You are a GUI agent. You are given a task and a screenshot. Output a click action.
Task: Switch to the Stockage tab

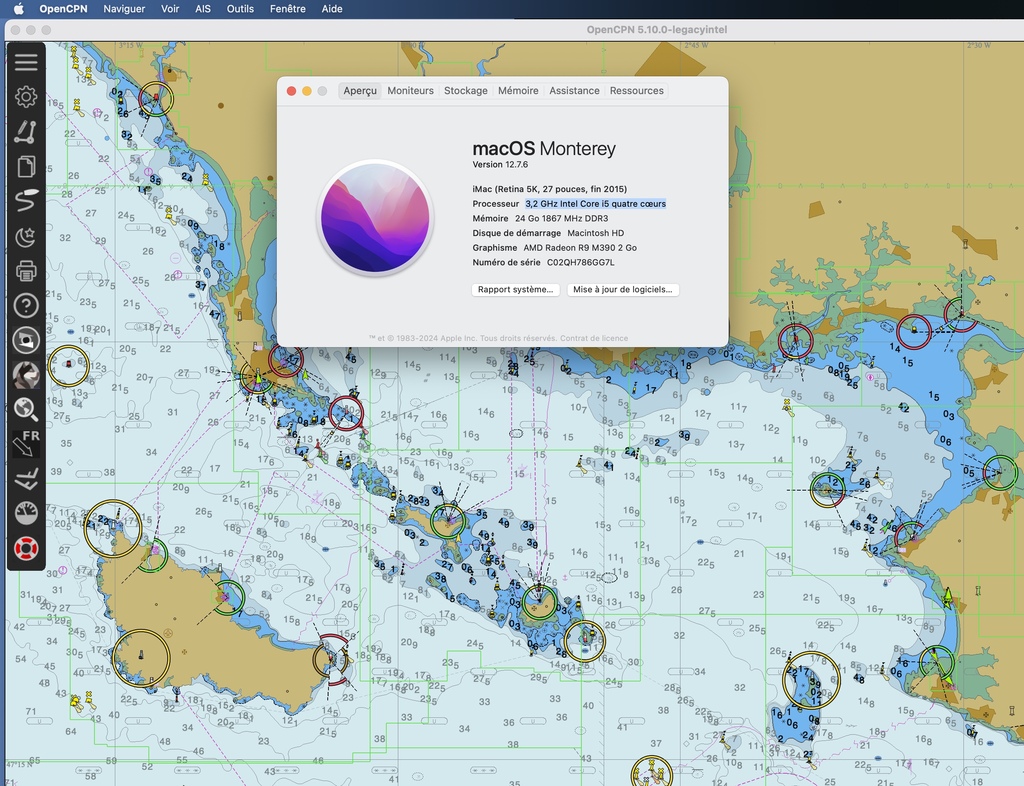(466, 91)
